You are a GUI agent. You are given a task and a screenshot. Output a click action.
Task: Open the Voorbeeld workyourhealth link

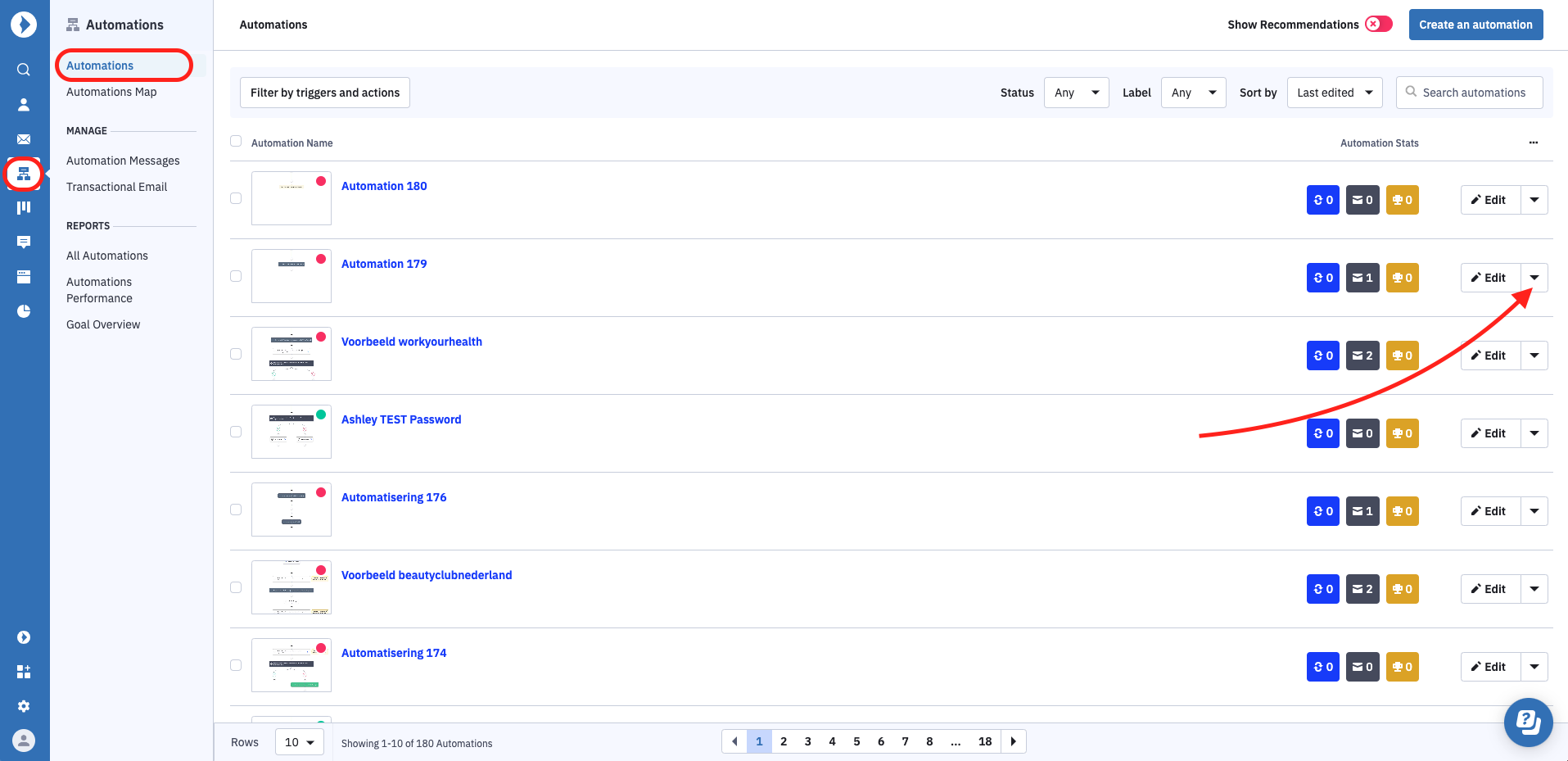(x=412, y=342)
